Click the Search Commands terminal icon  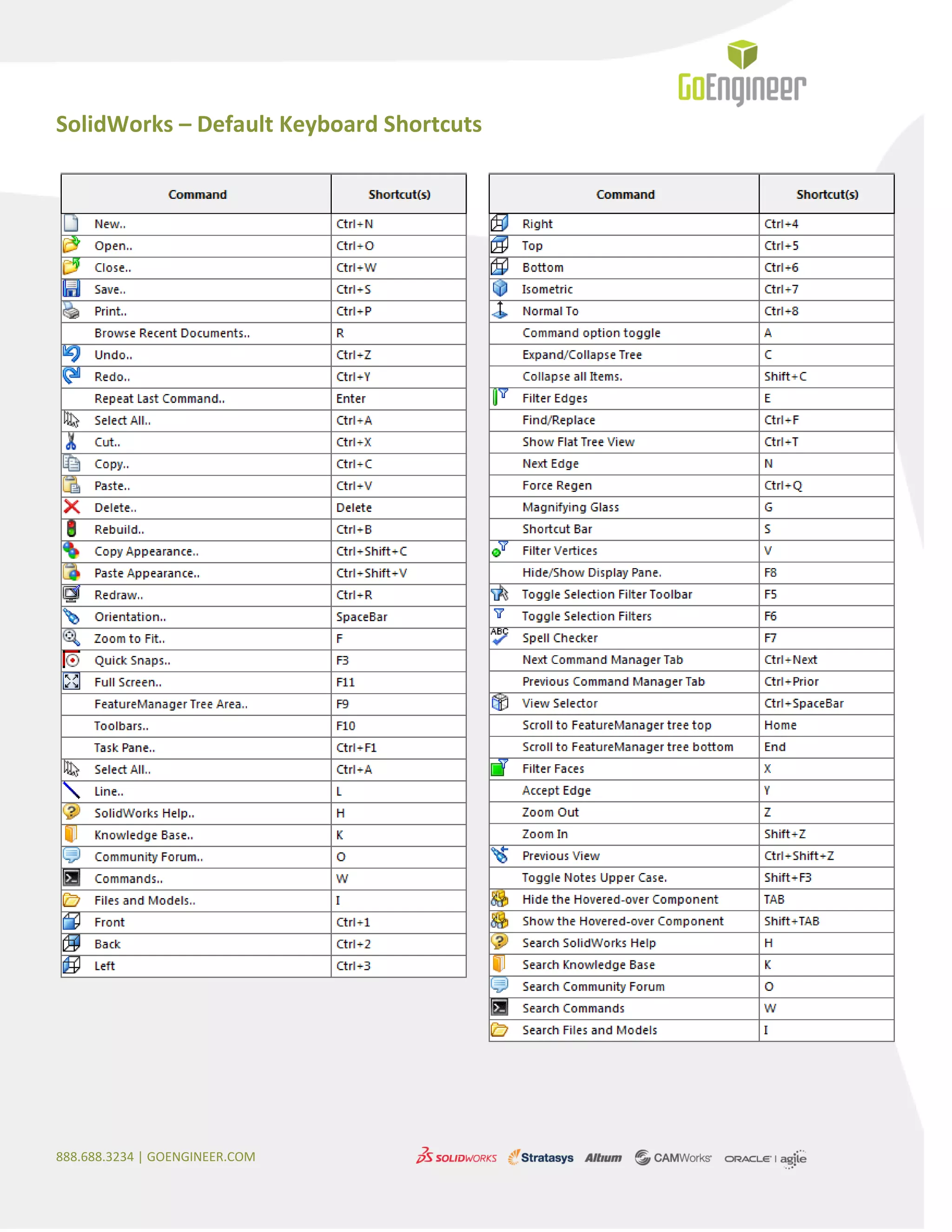pyautogui.click(x=500, y=1007)
